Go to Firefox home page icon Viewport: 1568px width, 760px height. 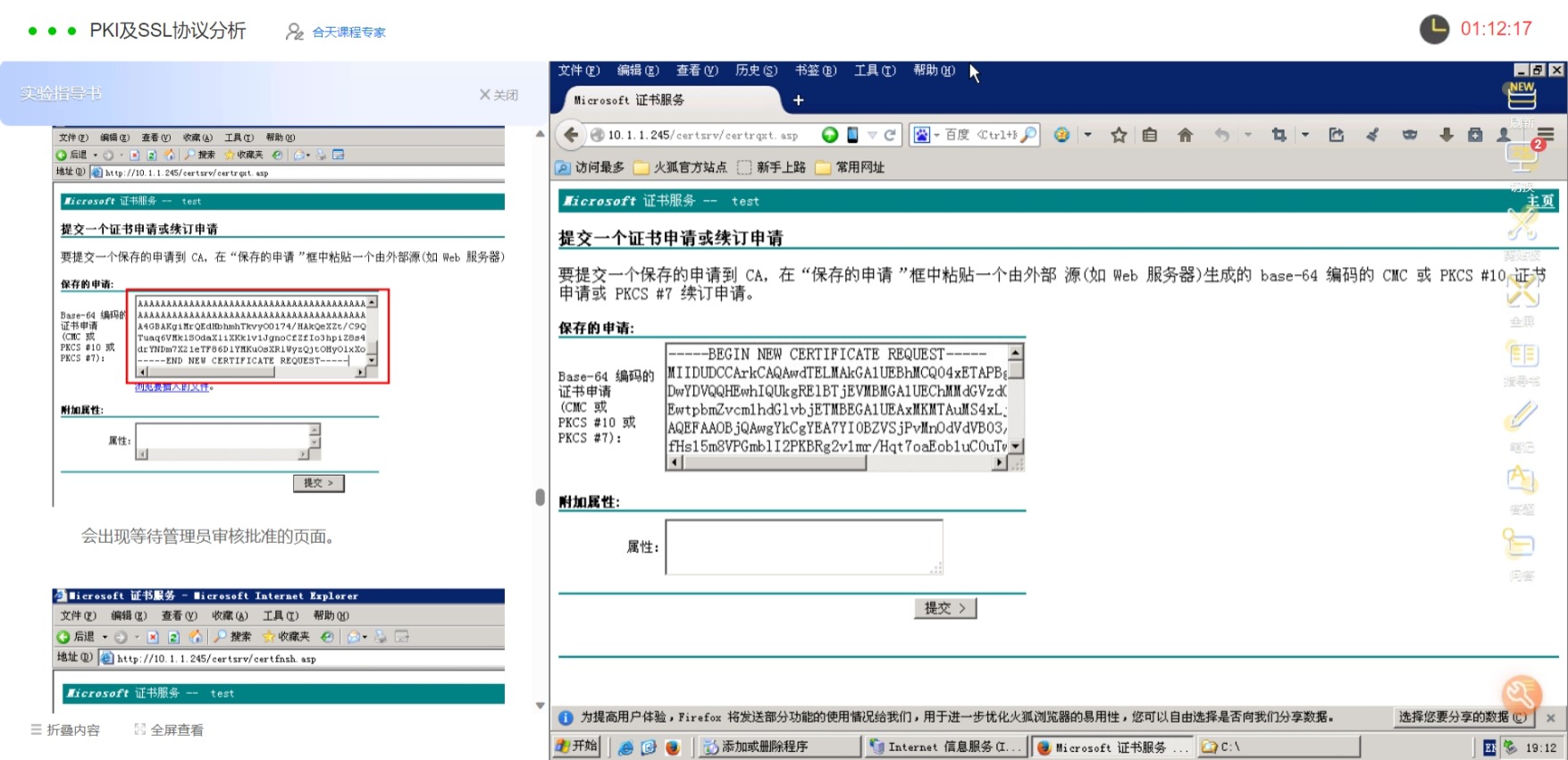pos(1185,135)
